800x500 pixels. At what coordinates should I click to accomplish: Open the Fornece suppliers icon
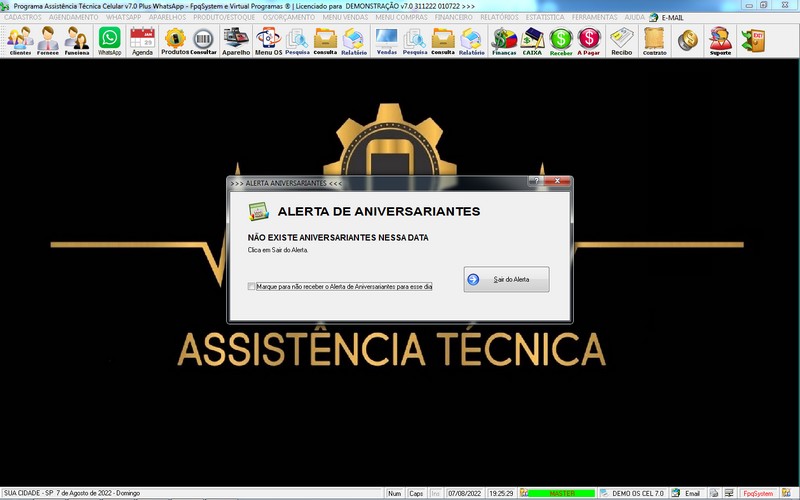pyautogui.click(x=48, y=41)
